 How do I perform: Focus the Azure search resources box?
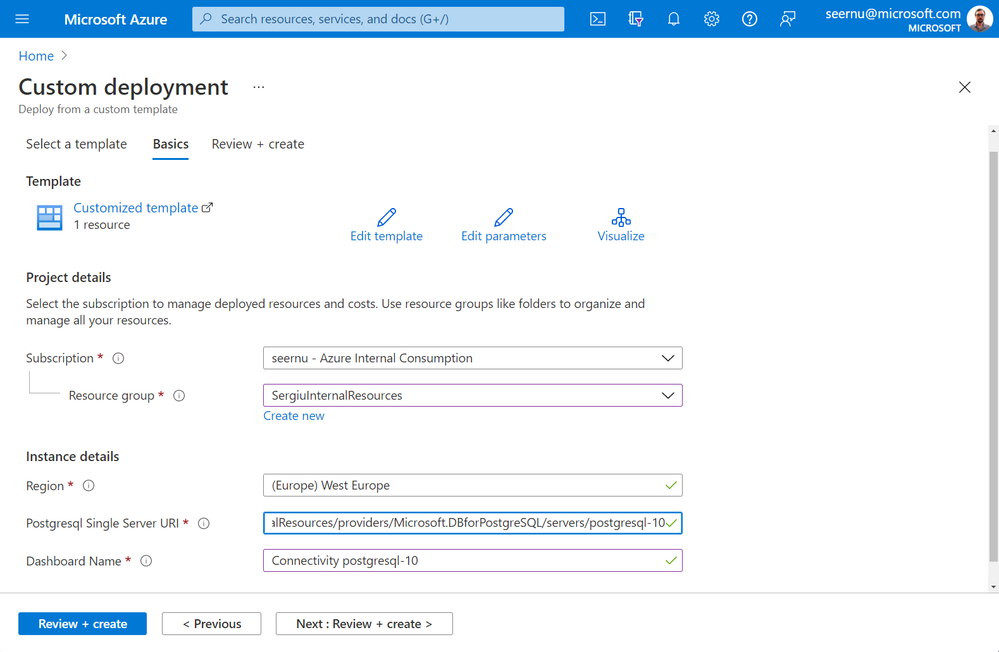point(378,19)
